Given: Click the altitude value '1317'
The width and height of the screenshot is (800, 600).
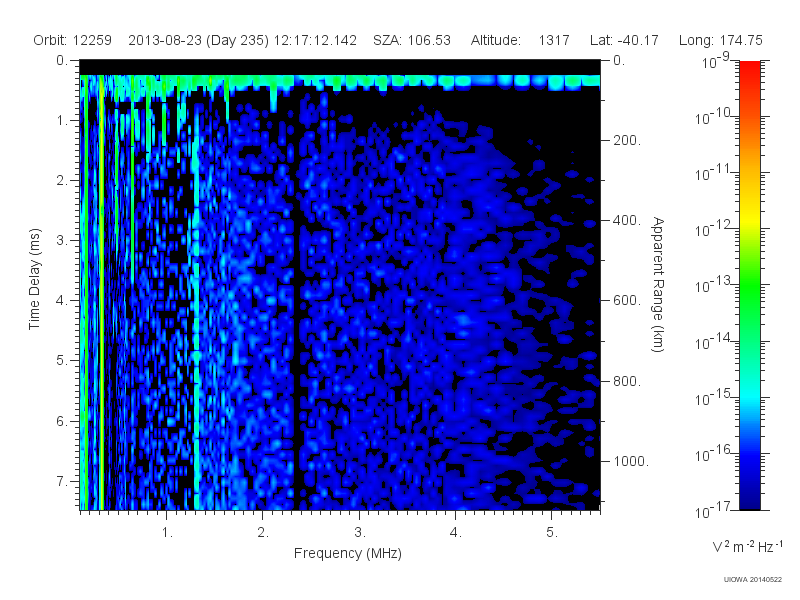Looking at the screenshot, I should [554, 40].
